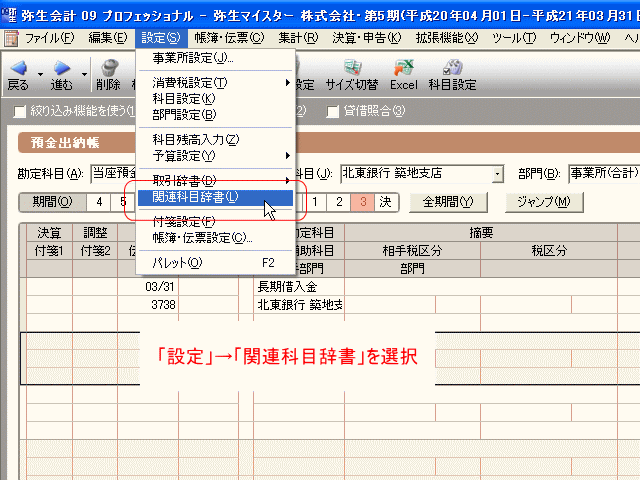Click the 調整 column header
Image resolution: width=640 pixels, height=480 pixels.
tap(95, 233)
